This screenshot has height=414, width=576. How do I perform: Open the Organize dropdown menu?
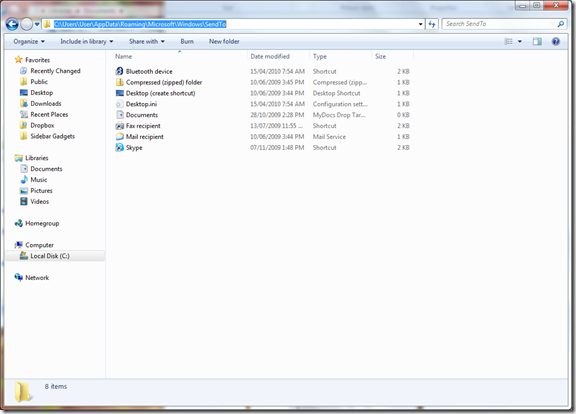29,42
